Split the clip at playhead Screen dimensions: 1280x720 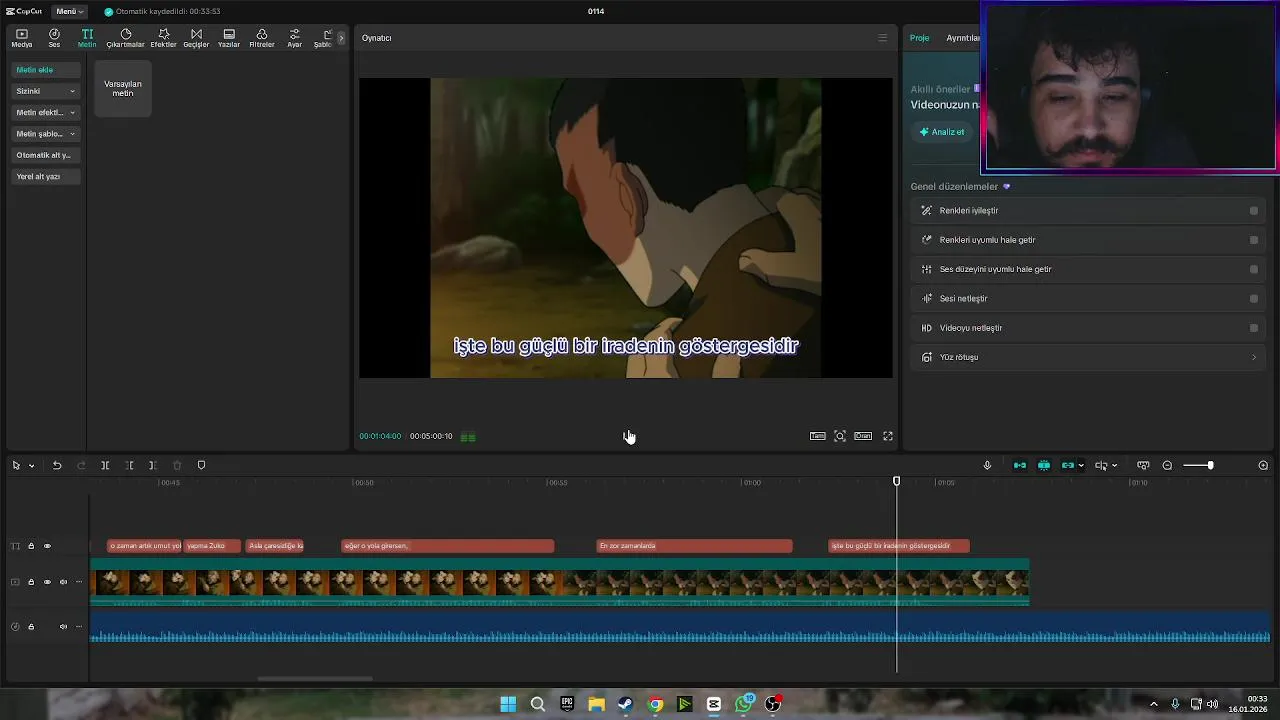pyautogui.click(x=105, y=465)
